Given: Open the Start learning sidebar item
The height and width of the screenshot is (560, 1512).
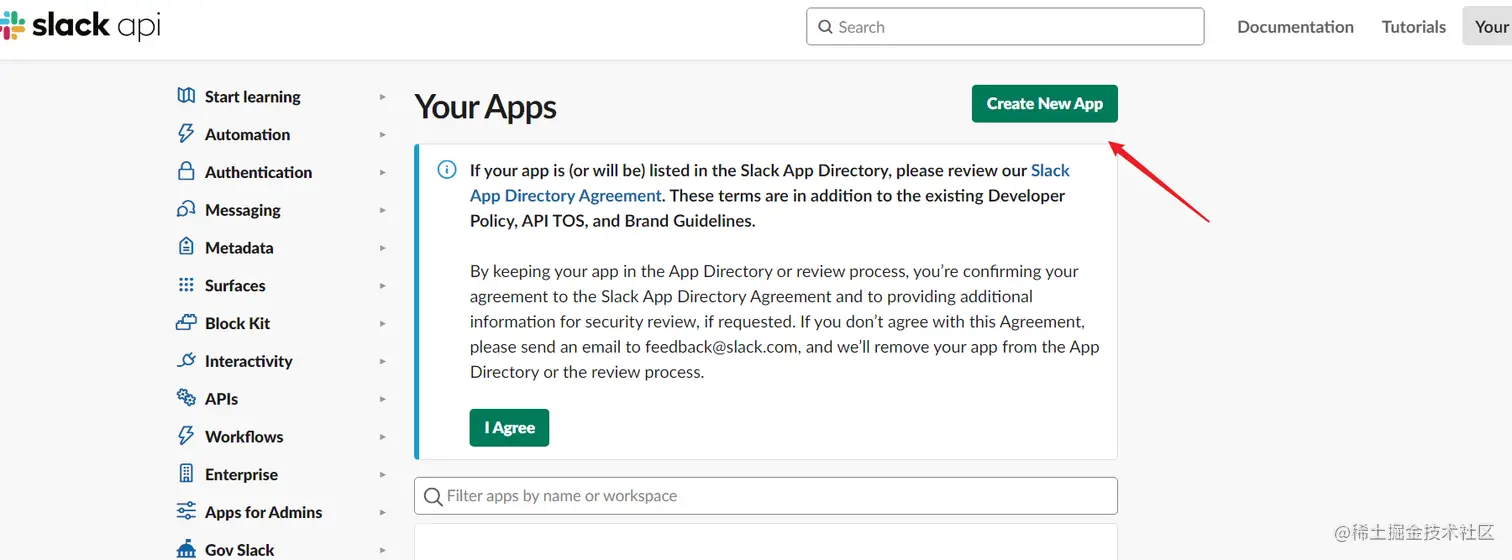Looking at the screenshot, I should click(x=252, y=97).
